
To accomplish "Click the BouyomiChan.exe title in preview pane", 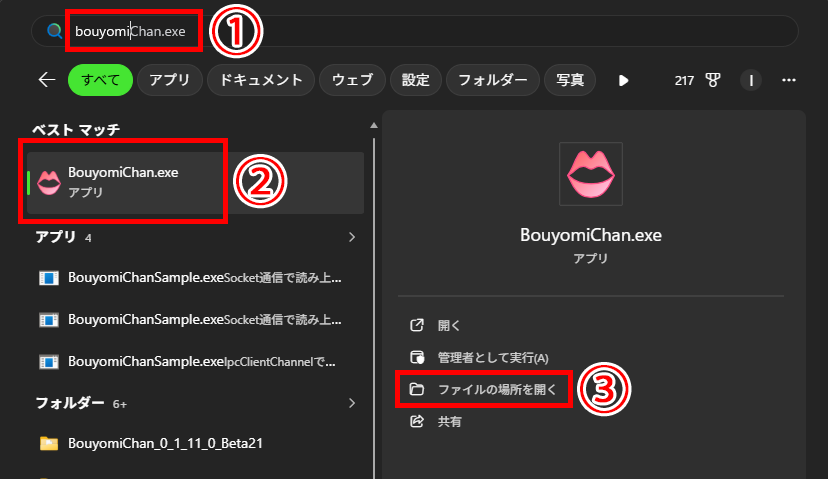I will pos(590,235).
